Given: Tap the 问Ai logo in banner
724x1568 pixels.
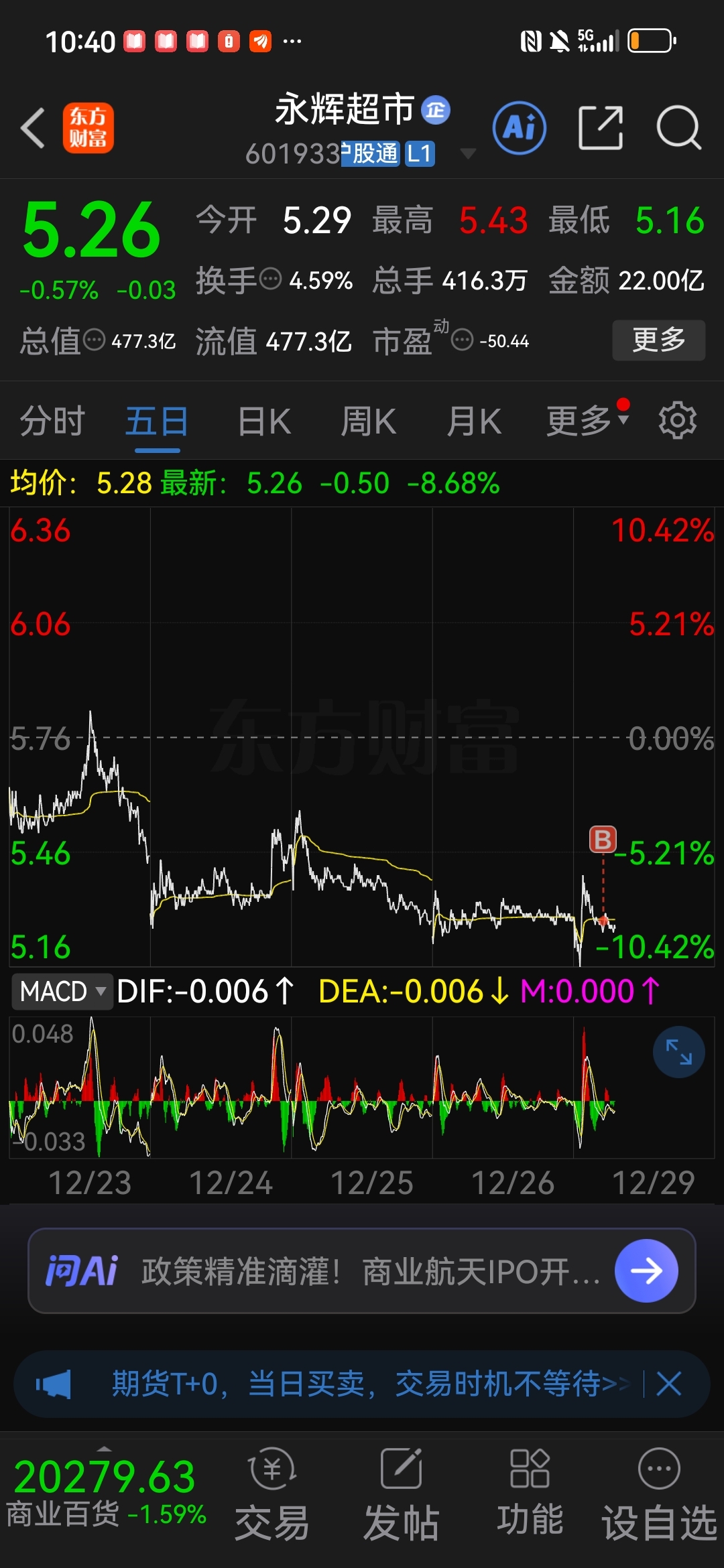Looking at the screenshot, I should point(81,1270).
